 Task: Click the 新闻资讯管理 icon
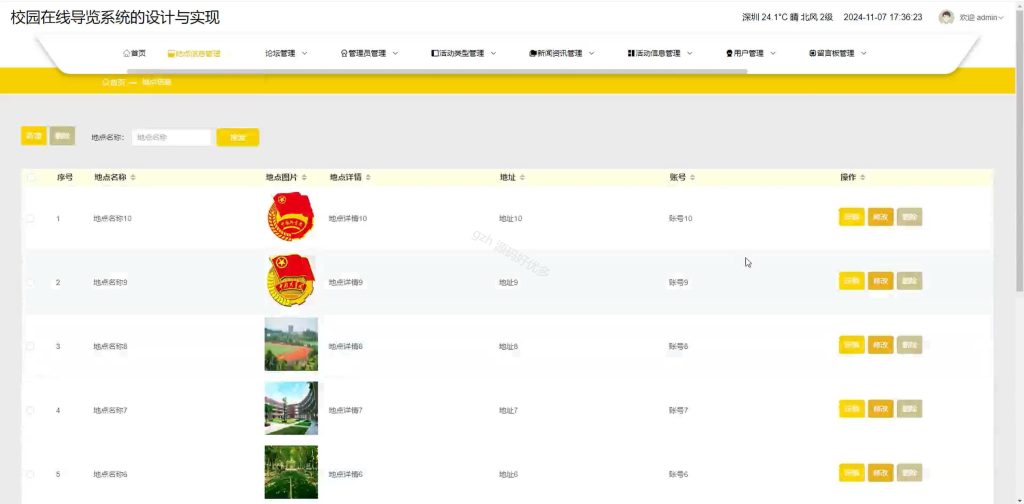533,54
